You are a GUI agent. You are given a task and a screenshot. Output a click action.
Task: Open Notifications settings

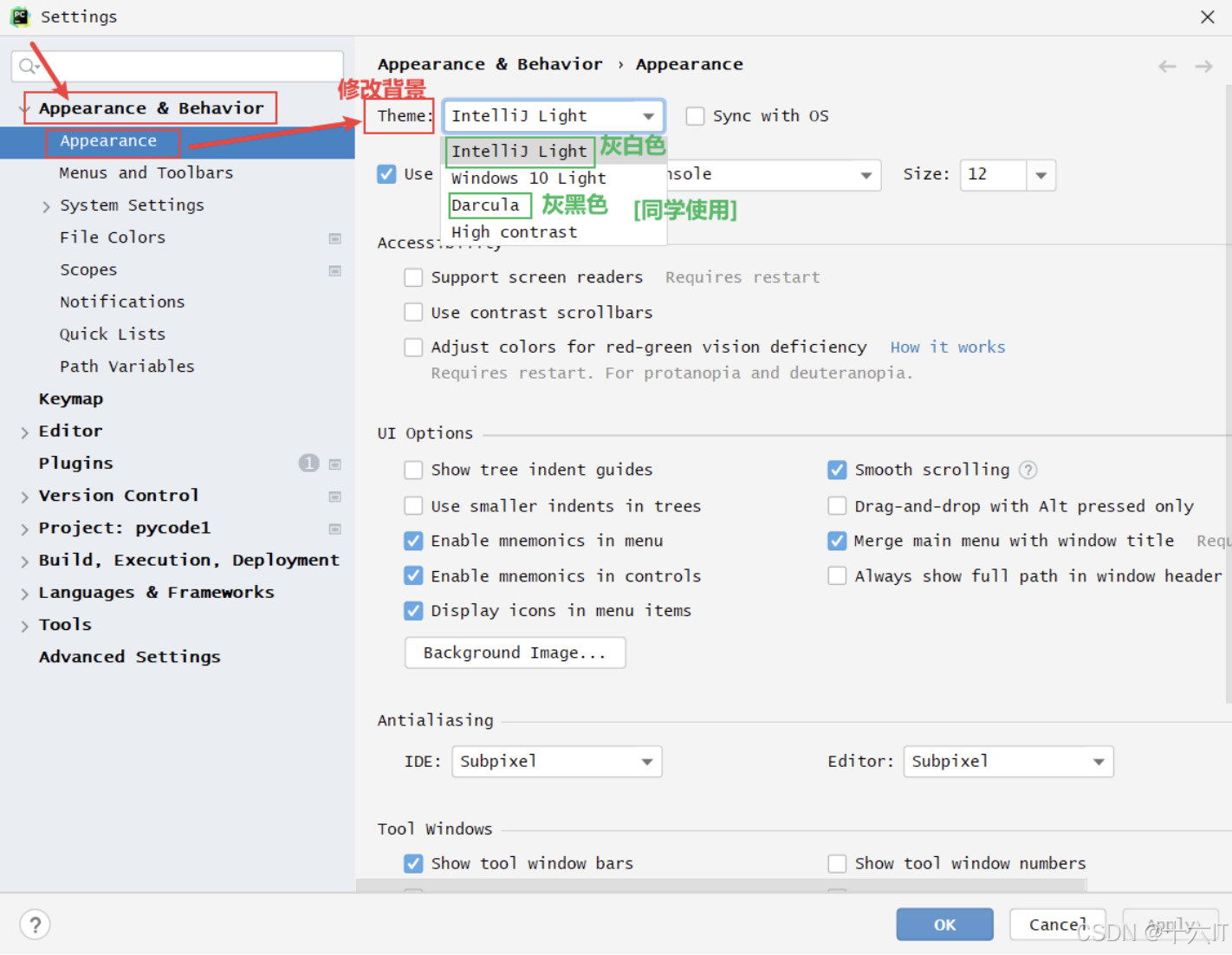tap(122, 302)
